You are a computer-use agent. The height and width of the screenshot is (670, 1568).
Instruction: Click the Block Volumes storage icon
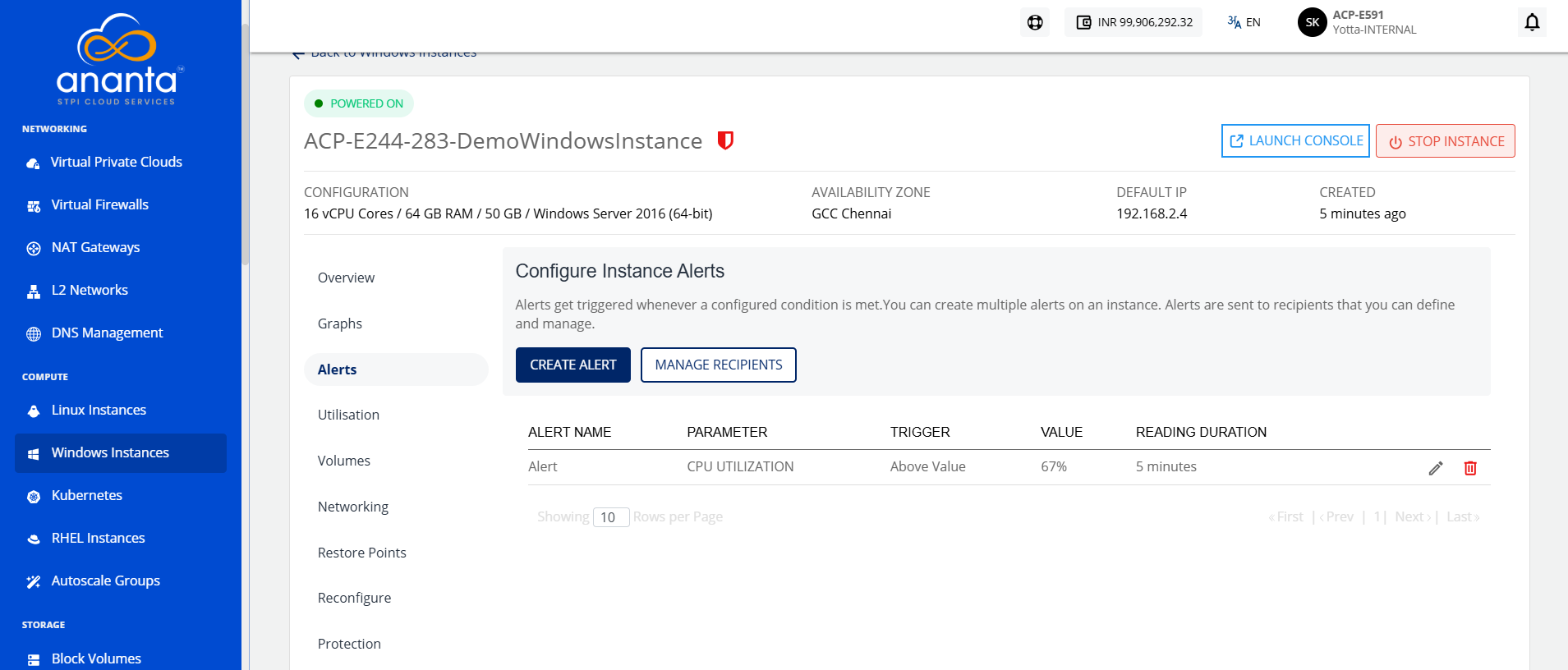tap(34, 660)
